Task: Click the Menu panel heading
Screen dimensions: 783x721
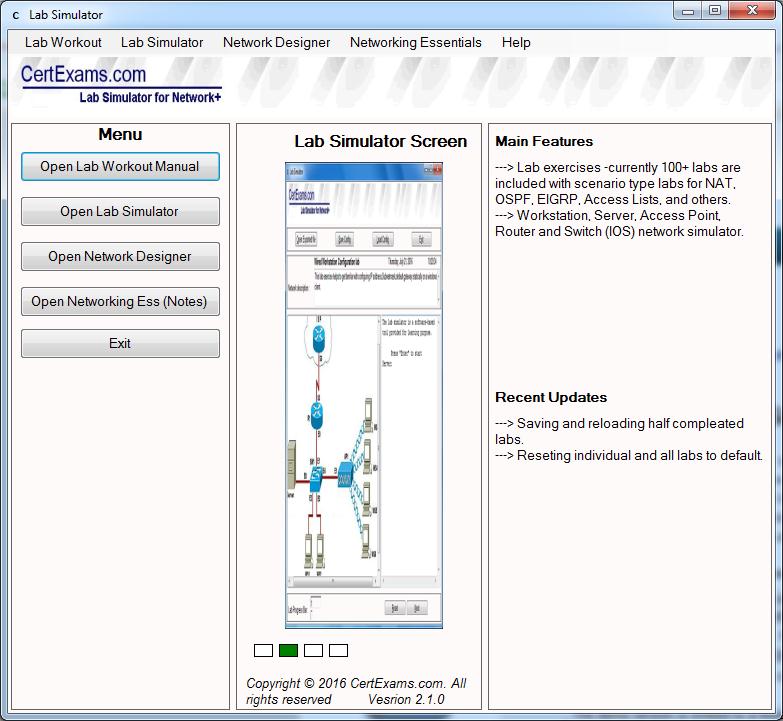Action: click(120, 134)
